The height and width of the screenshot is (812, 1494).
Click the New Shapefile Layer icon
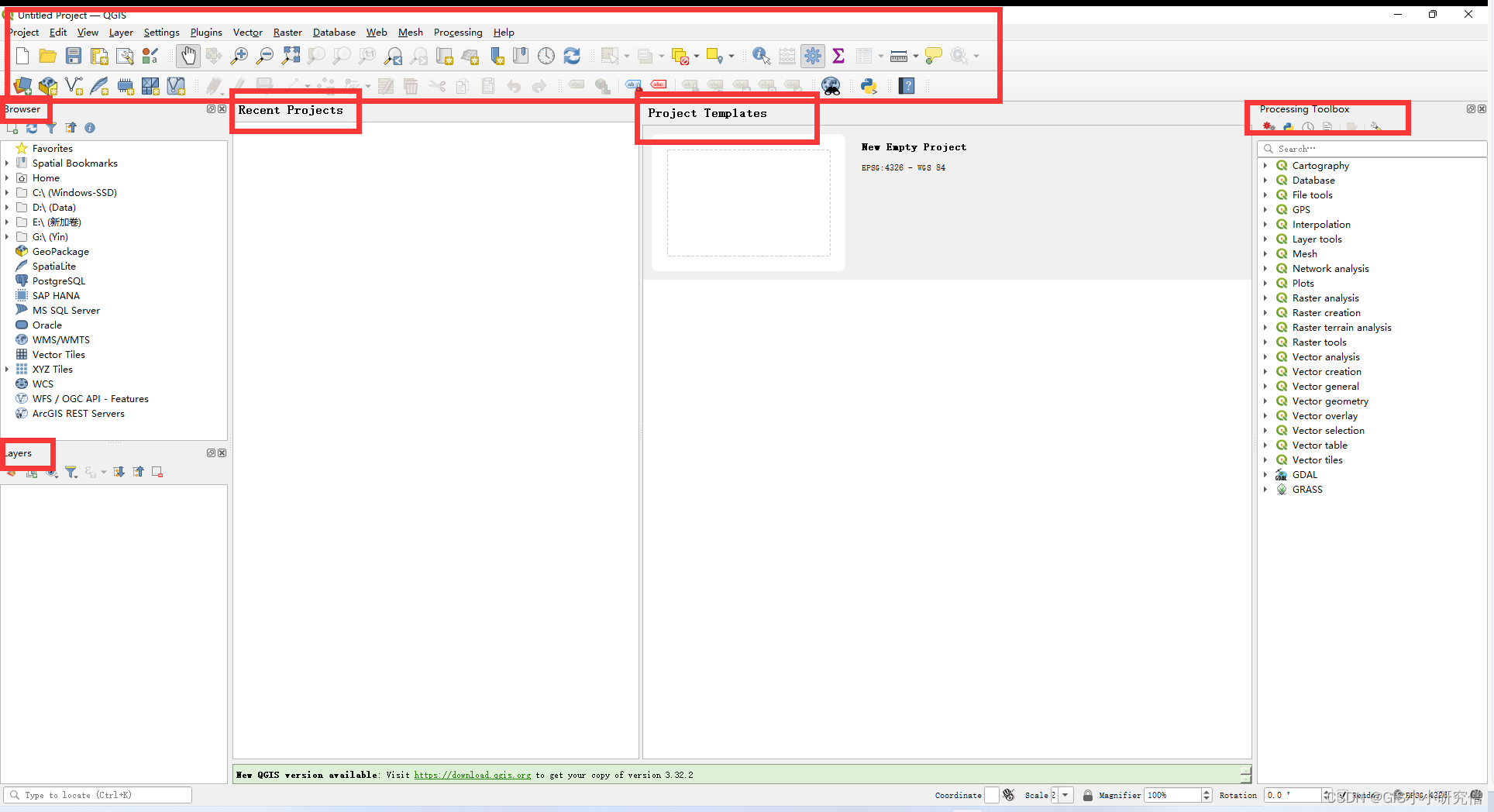pyautogui.click(x=74, y=86)
